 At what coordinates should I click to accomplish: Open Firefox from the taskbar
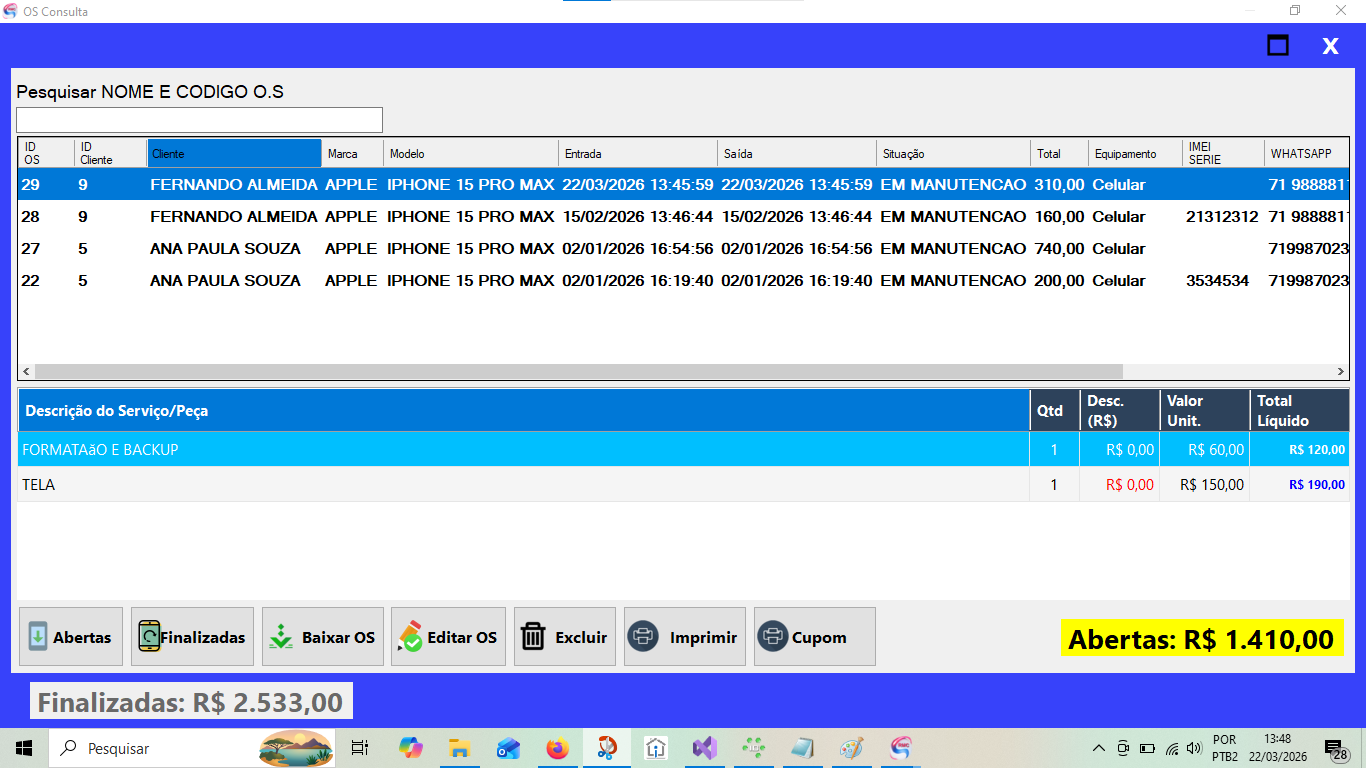(557, 748)
